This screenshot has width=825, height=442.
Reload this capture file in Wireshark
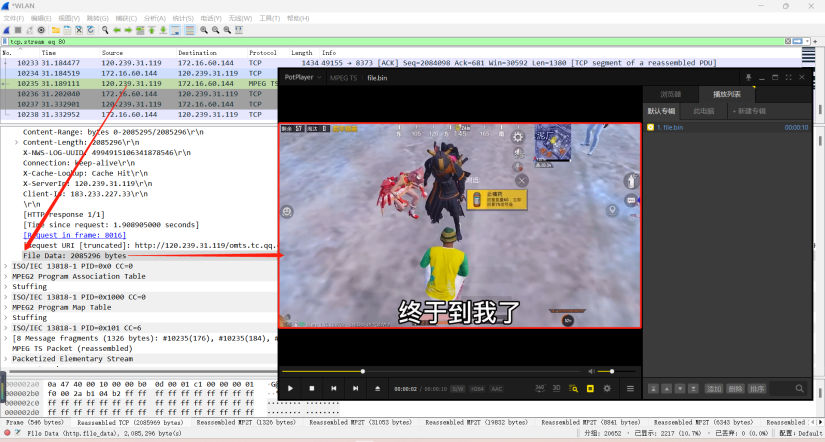(x=90, y=30)
